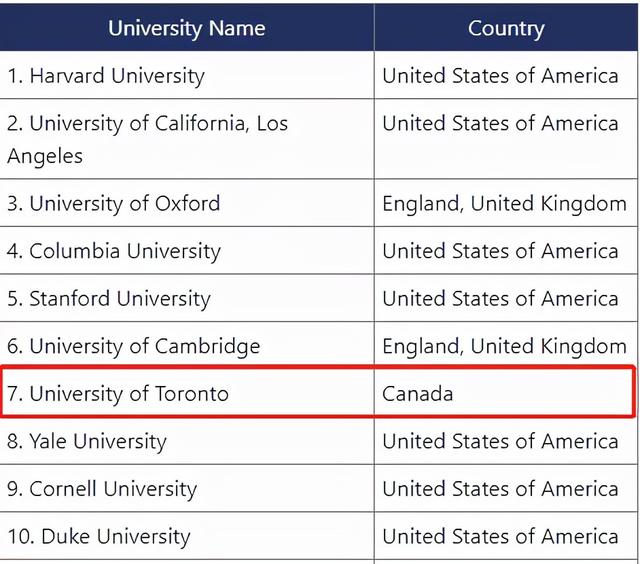Select Harvard's United States of America cell
The width and height of the screenshot is (640, 564).
click(x=500, y=76)
